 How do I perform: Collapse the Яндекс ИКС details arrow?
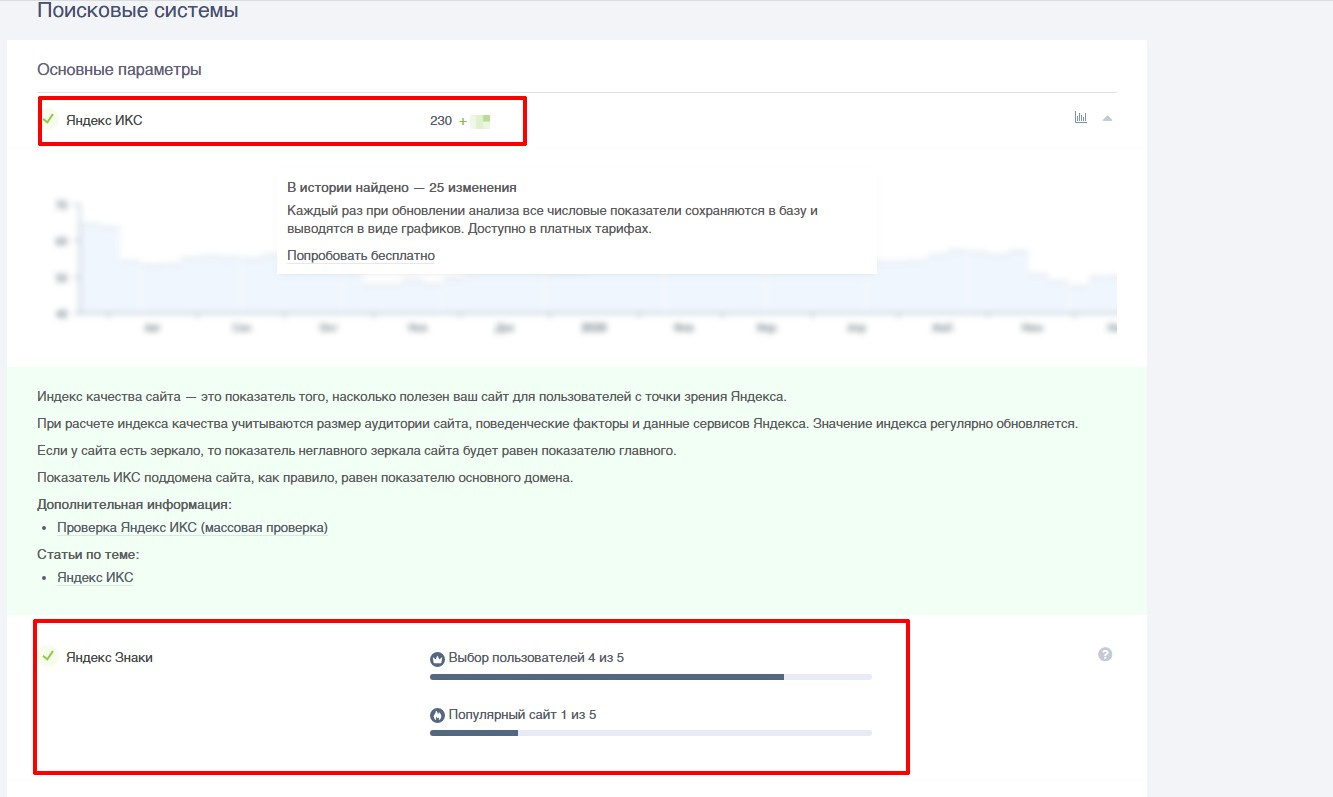point(1107,118)
